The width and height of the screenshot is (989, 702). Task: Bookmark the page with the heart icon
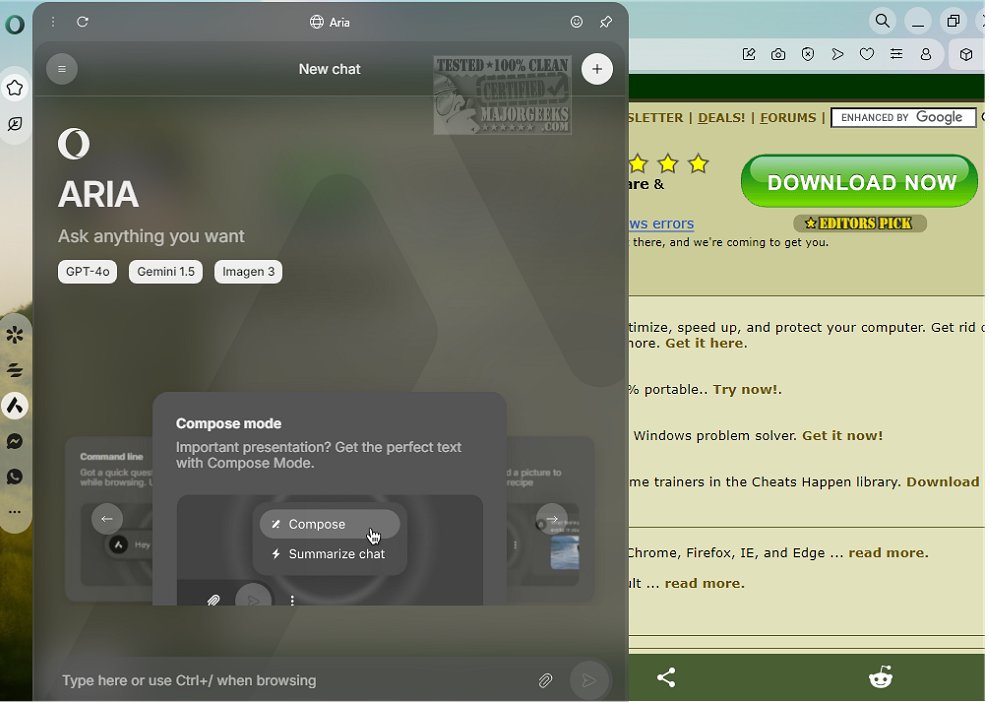(867, 54)
